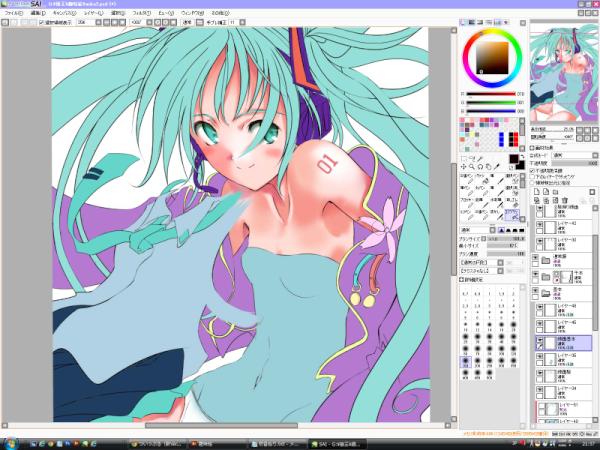Open the layer blending mode dropdown
Viewport: 600px width, 450px height.
pos(576,155)
